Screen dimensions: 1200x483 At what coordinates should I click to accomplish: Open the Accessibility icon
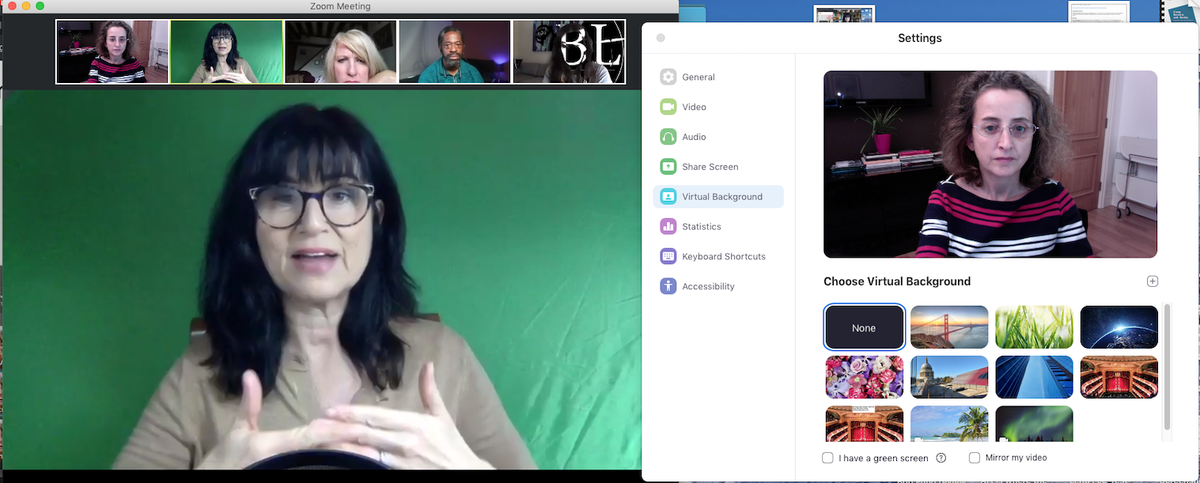click(668, 287)
